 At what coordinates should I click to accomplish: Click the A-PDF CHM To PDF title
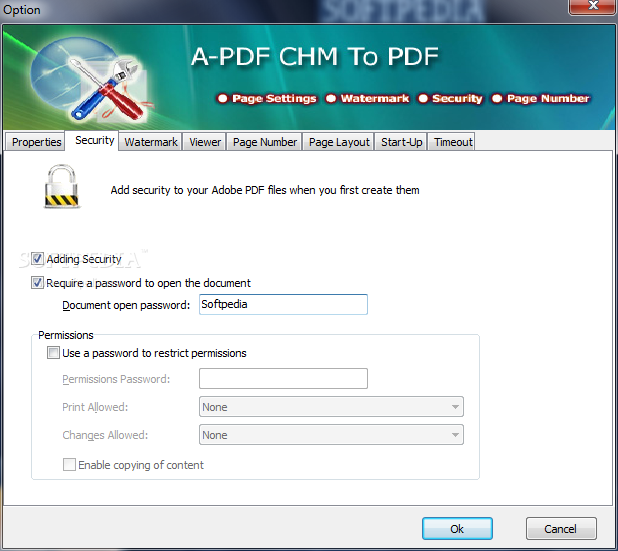pos(315,56)
